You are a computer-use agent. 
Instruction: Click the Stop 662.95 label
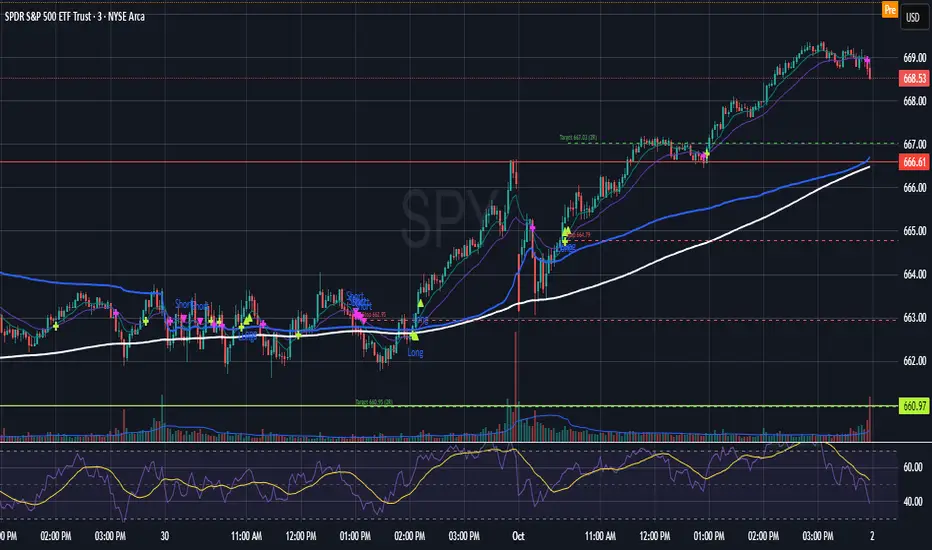374,315
